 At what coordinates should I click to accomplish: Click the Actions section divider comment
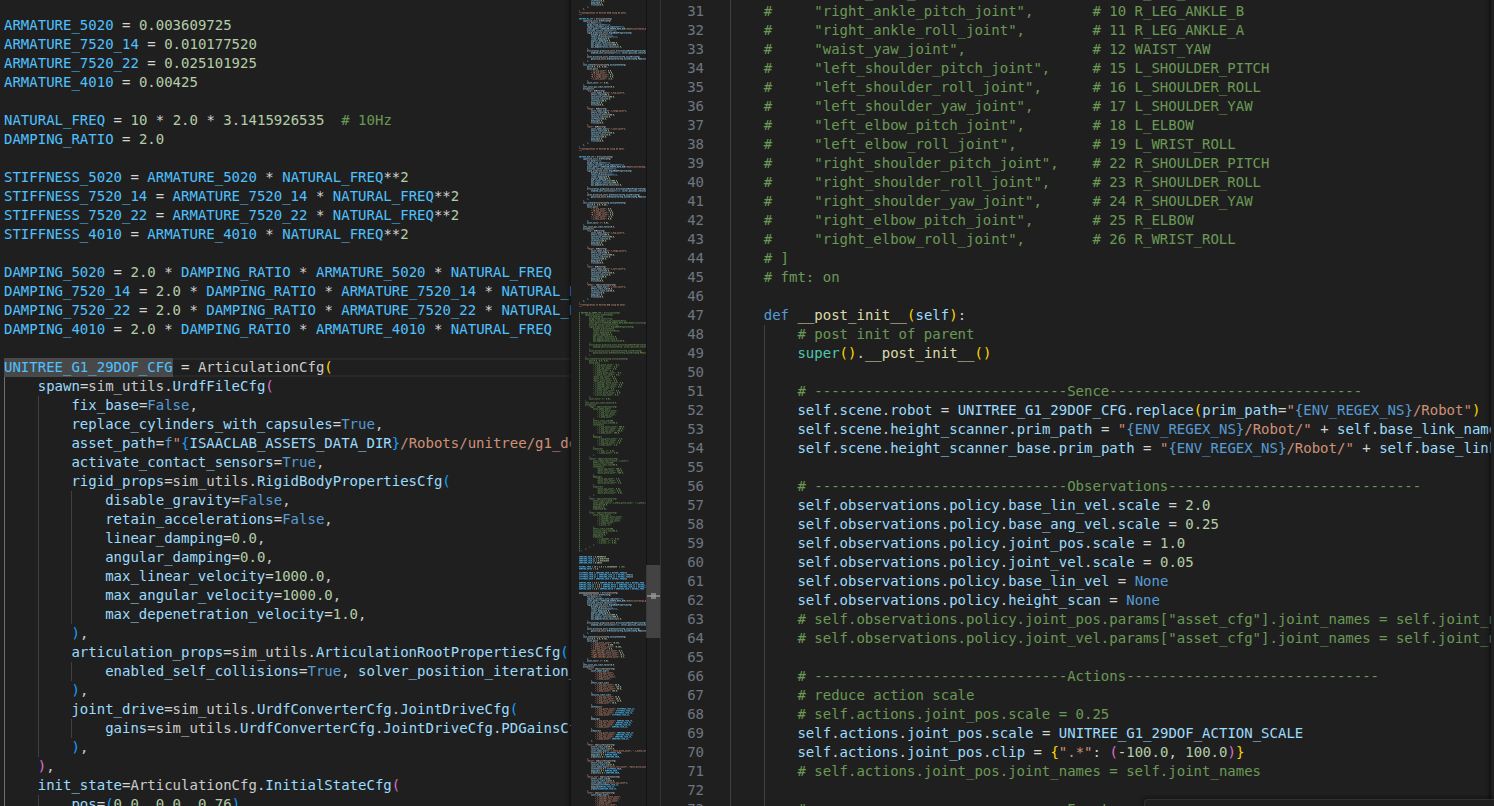tap(1088, 676)
